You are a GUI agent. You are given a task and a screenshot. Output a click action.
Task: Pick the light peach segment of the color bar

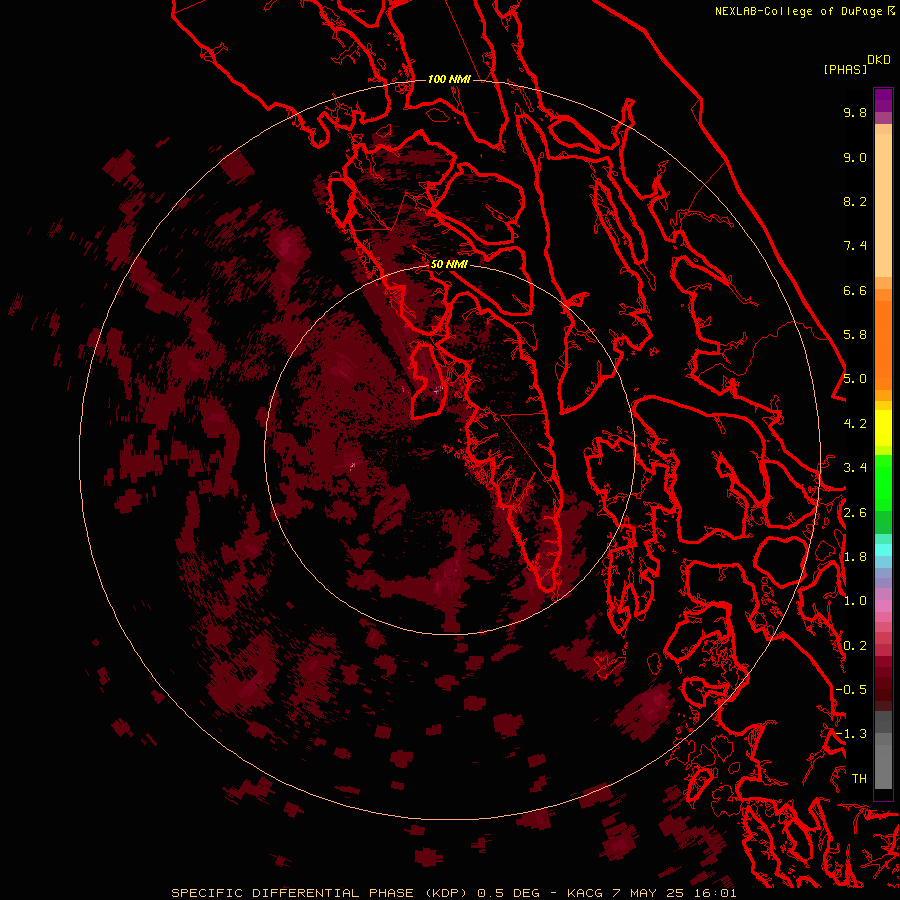[x=883, y=205]
